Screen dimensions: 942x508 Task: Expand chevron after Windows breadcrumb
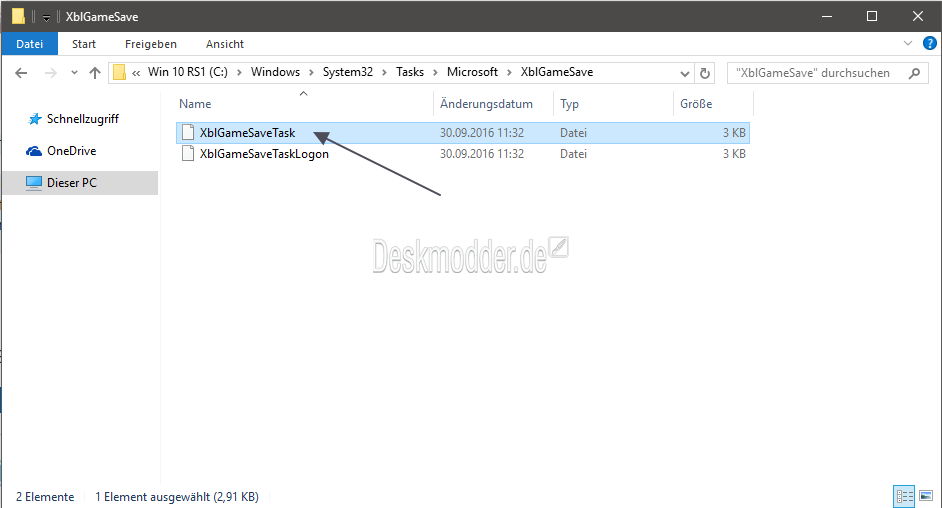[x=311, y=73]
